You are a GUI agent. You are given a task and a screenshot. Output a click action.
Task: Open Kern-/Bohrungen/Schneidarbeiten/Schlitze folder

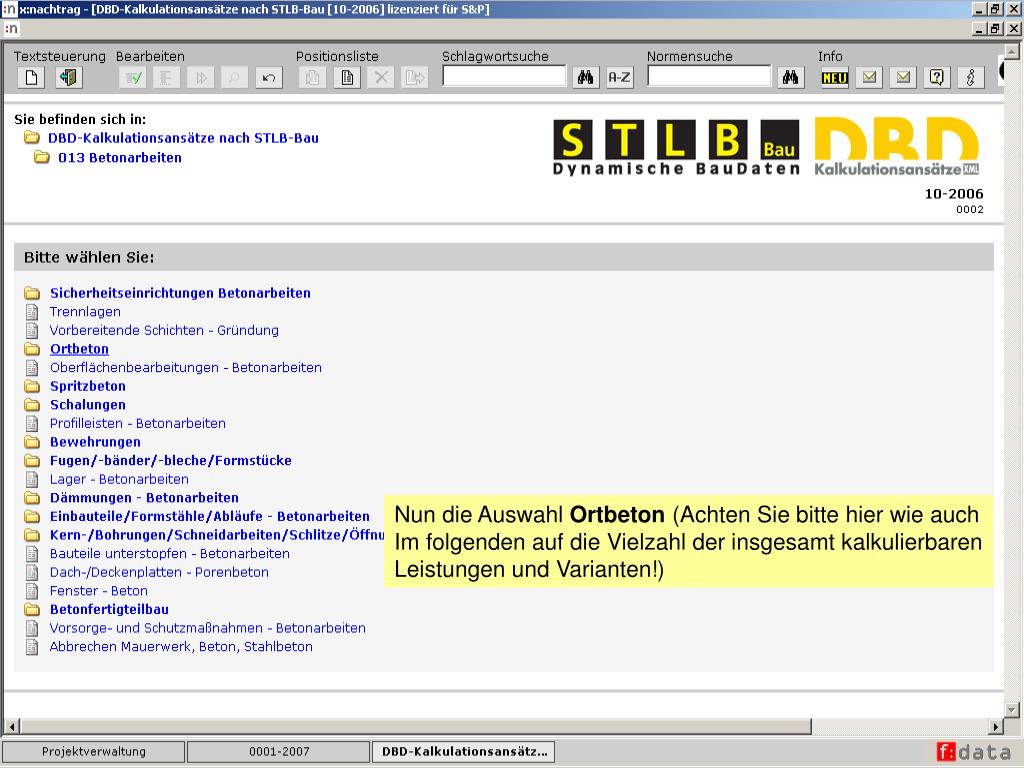click(217, 536)
